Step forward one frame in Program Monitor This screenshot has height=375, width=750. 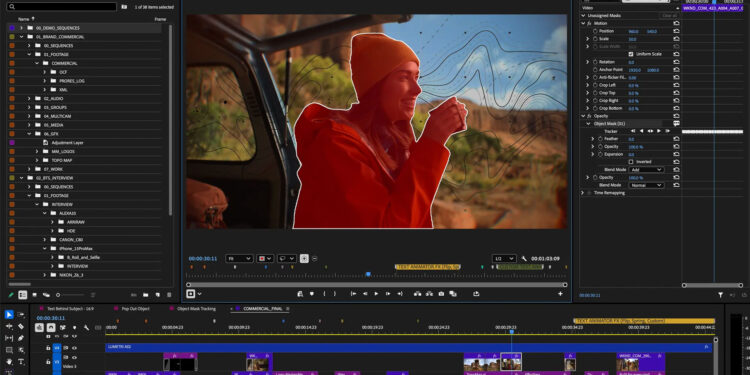click(x=388, y=294)
